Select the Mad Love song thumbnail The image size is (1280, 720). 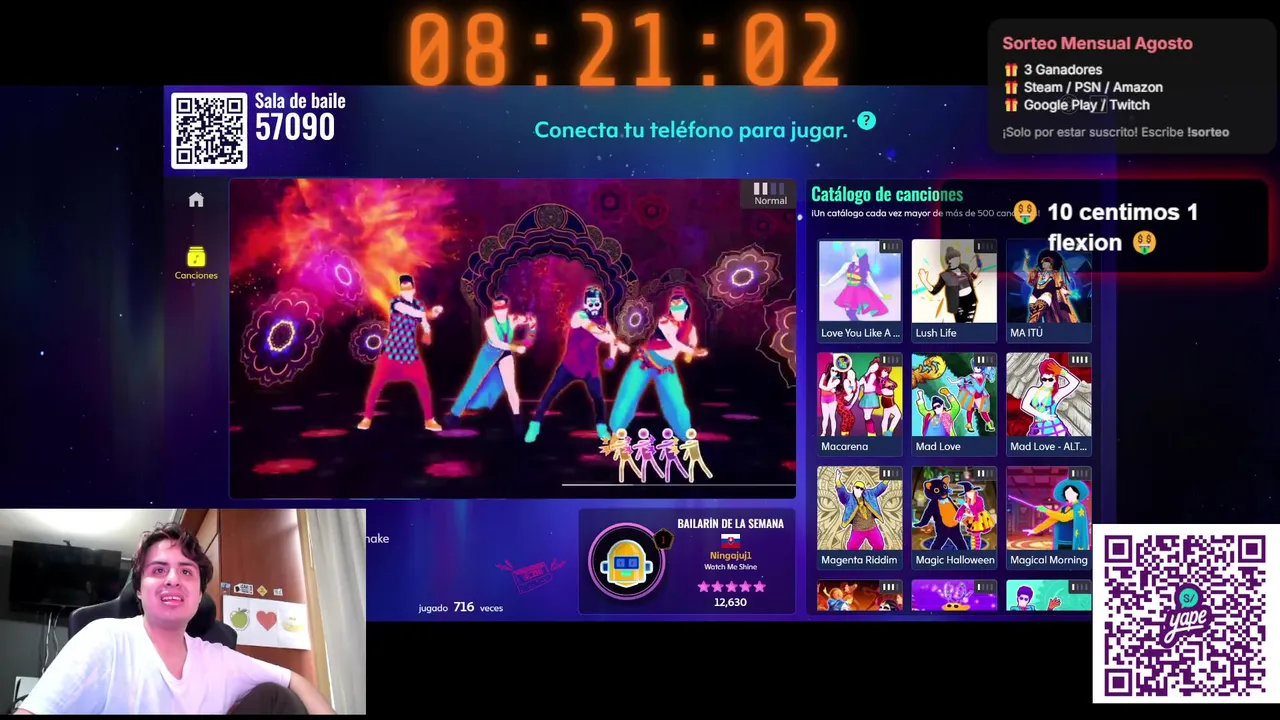tap(954, 395)
